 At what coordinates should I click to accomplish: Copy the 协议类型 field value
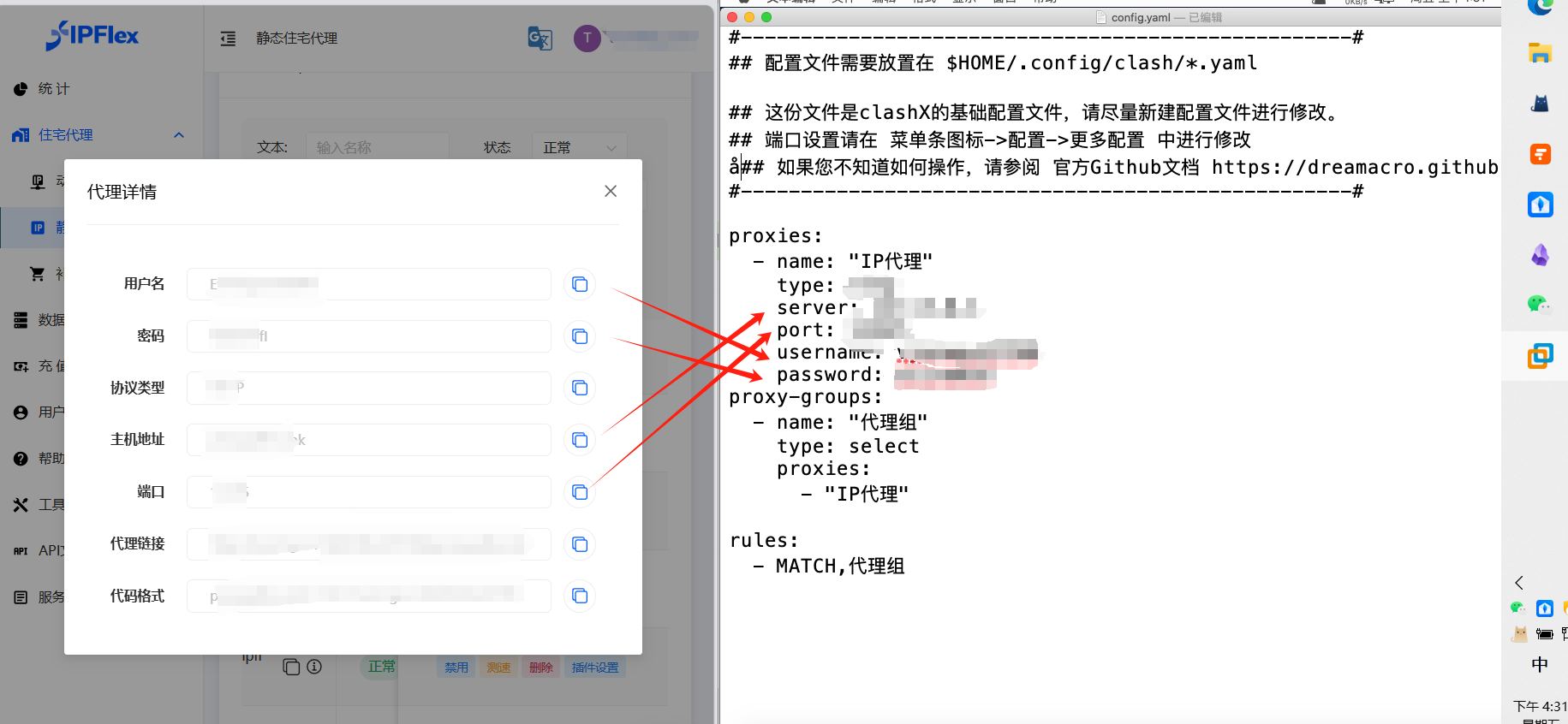click(x=580, y=388)
